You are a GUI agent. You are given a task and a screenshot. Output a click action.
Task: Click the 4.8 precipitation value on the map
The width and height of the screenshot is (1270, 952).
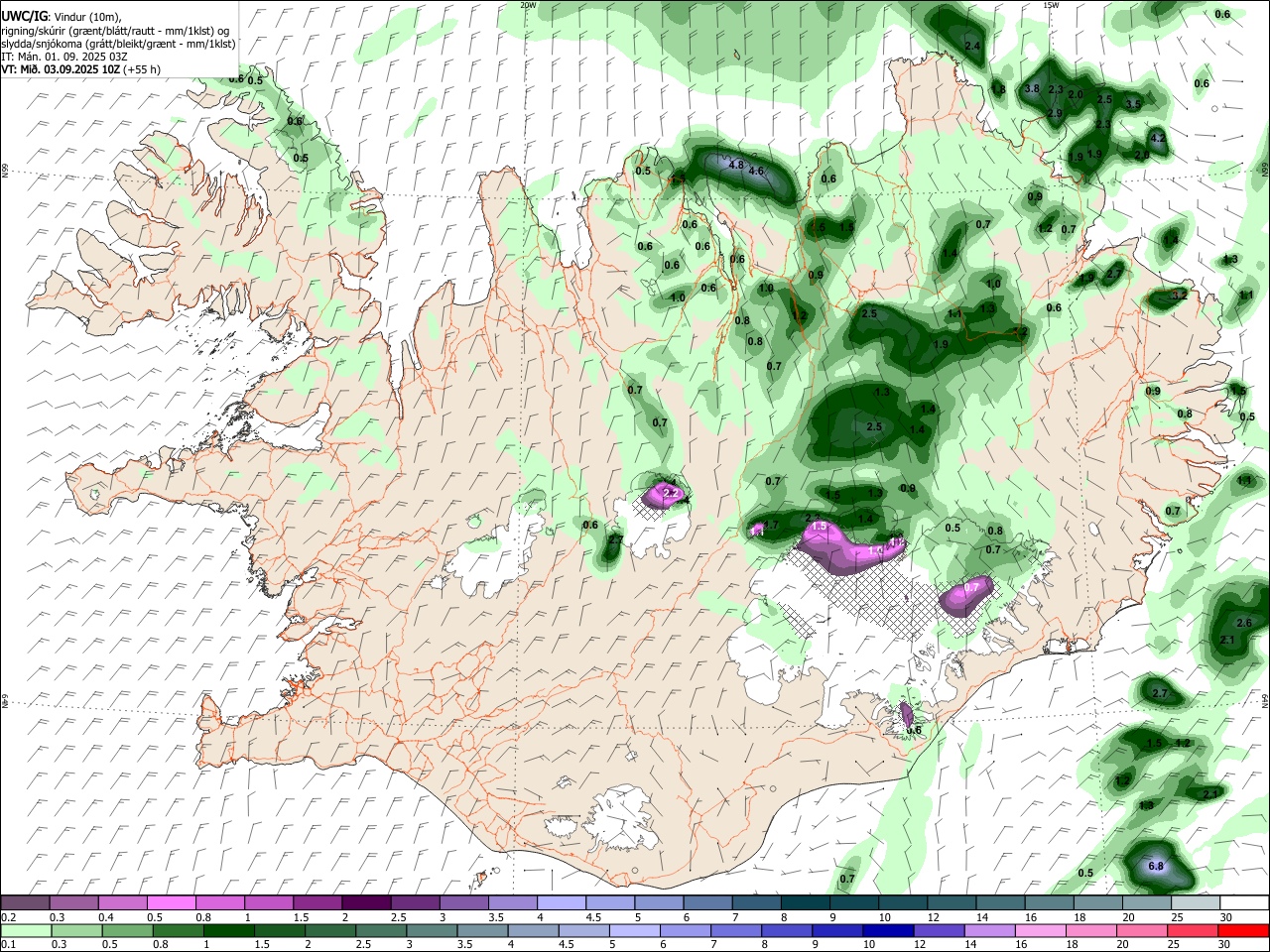pos(736,165)
